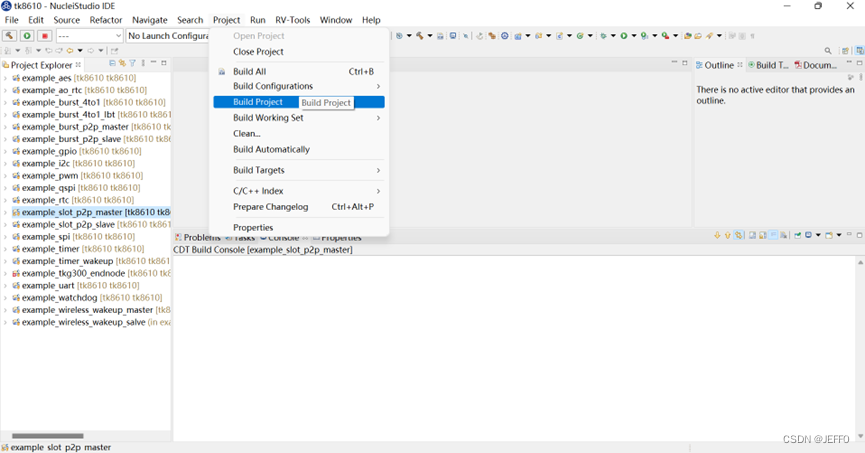Image resolution: width=865 pixels, height=453 pixels.
Task: Open the Refactor menu
Action: tap(106, 20)
